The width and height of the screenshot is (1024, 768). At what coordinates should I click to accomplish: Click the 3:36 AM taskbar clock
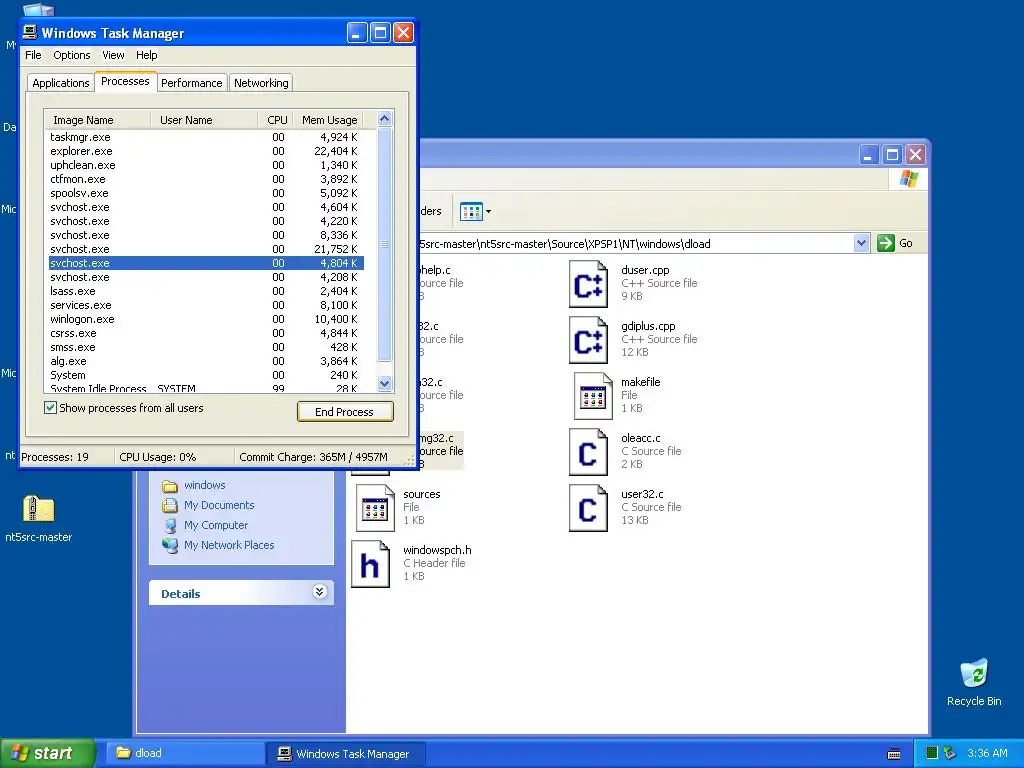click(x=987, y=753)
